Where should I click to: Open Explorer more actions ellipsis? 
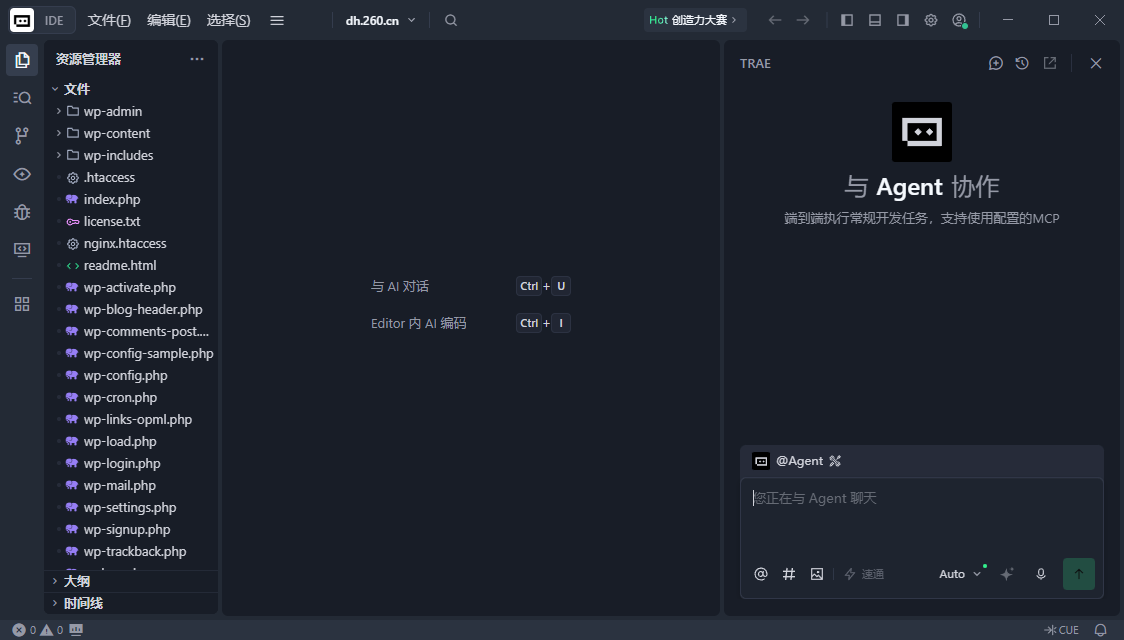pyautogui.click(x=197, y=59)
